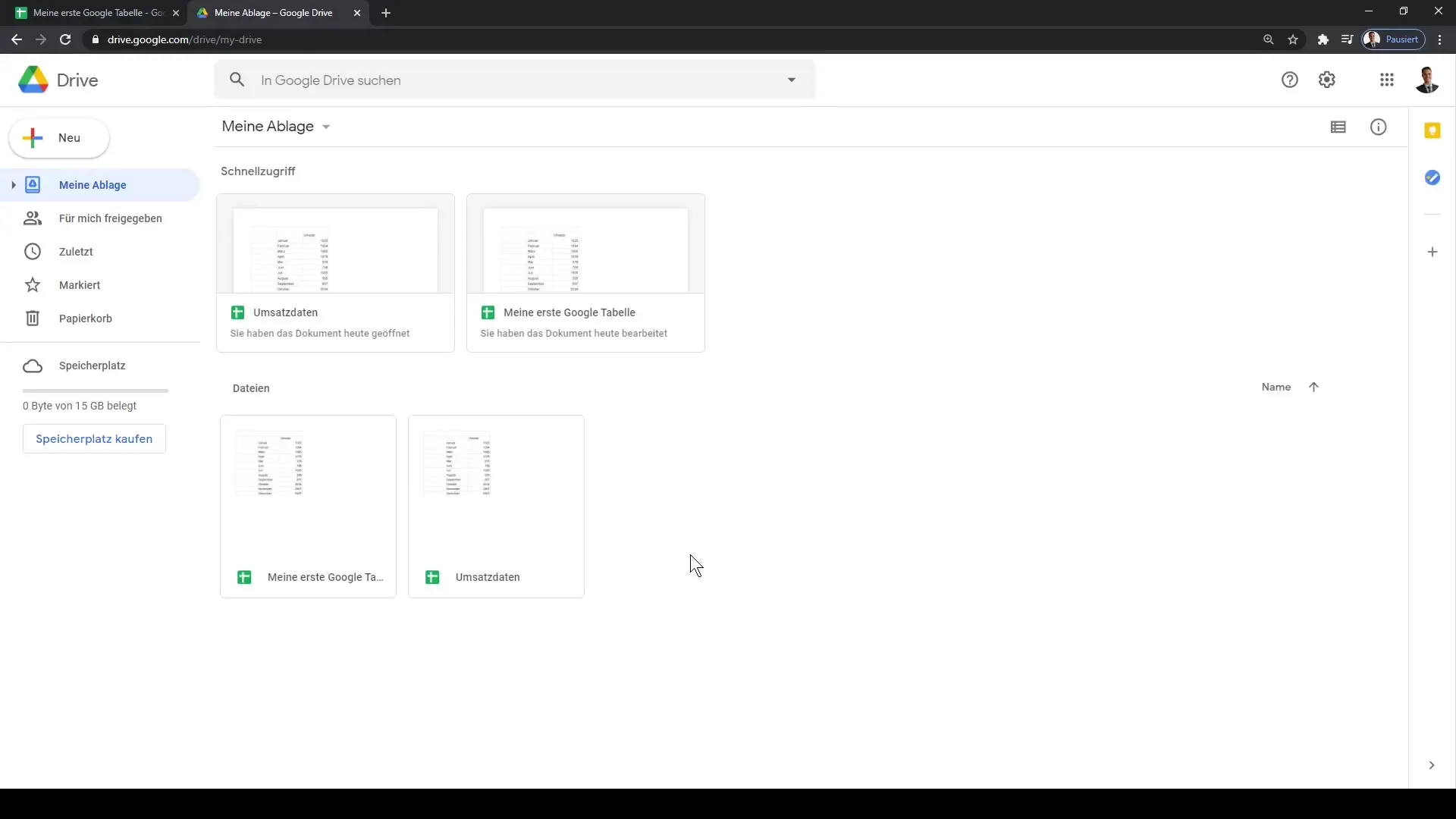Click Sheets icon of Umsatzdaten file in Dateien
Image resolution: width=1456 pixels, height=819 pixels.
tap(432, 577)
